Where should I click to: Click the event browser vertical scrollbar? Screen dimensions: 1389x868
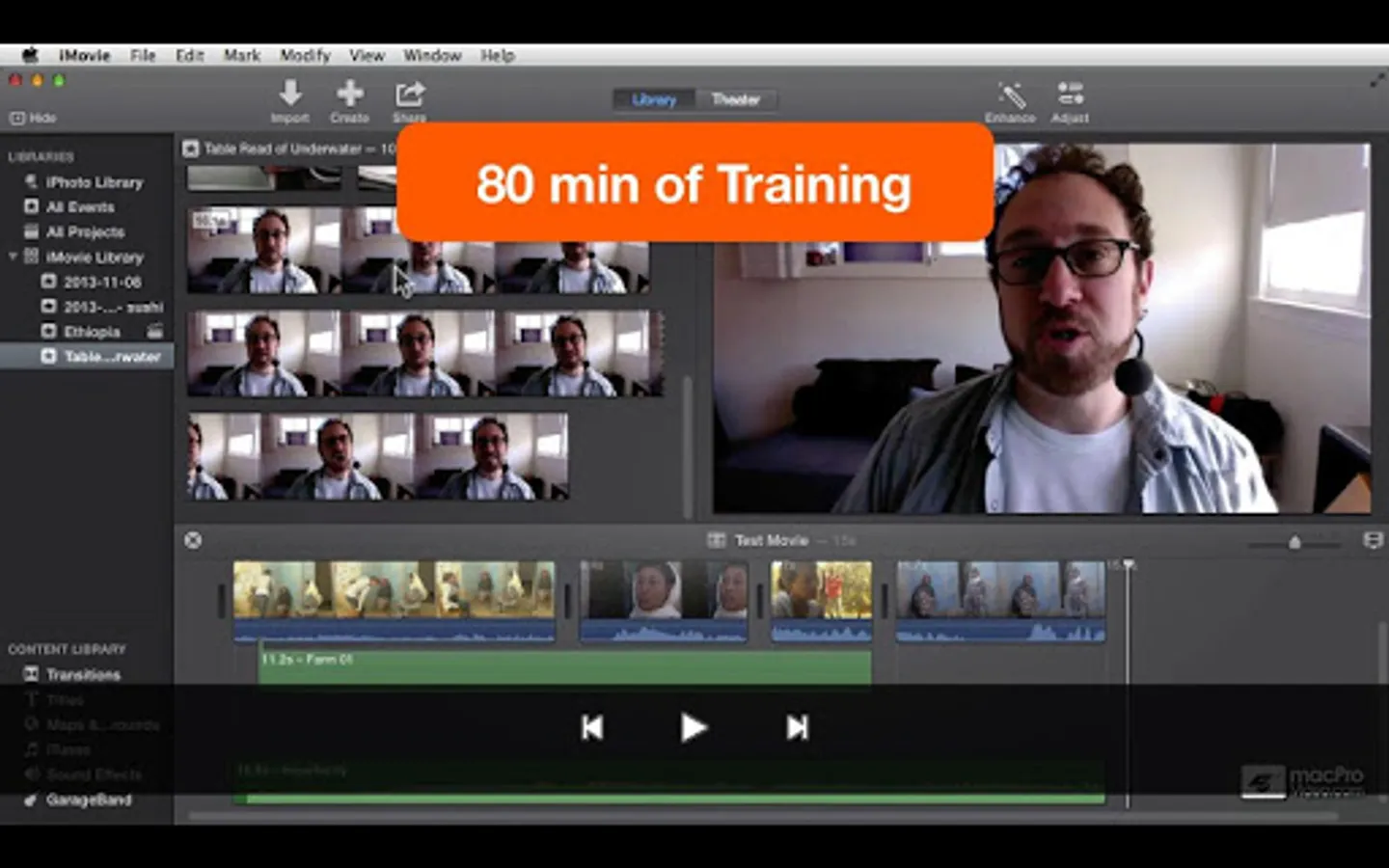[x=687, y=446]
